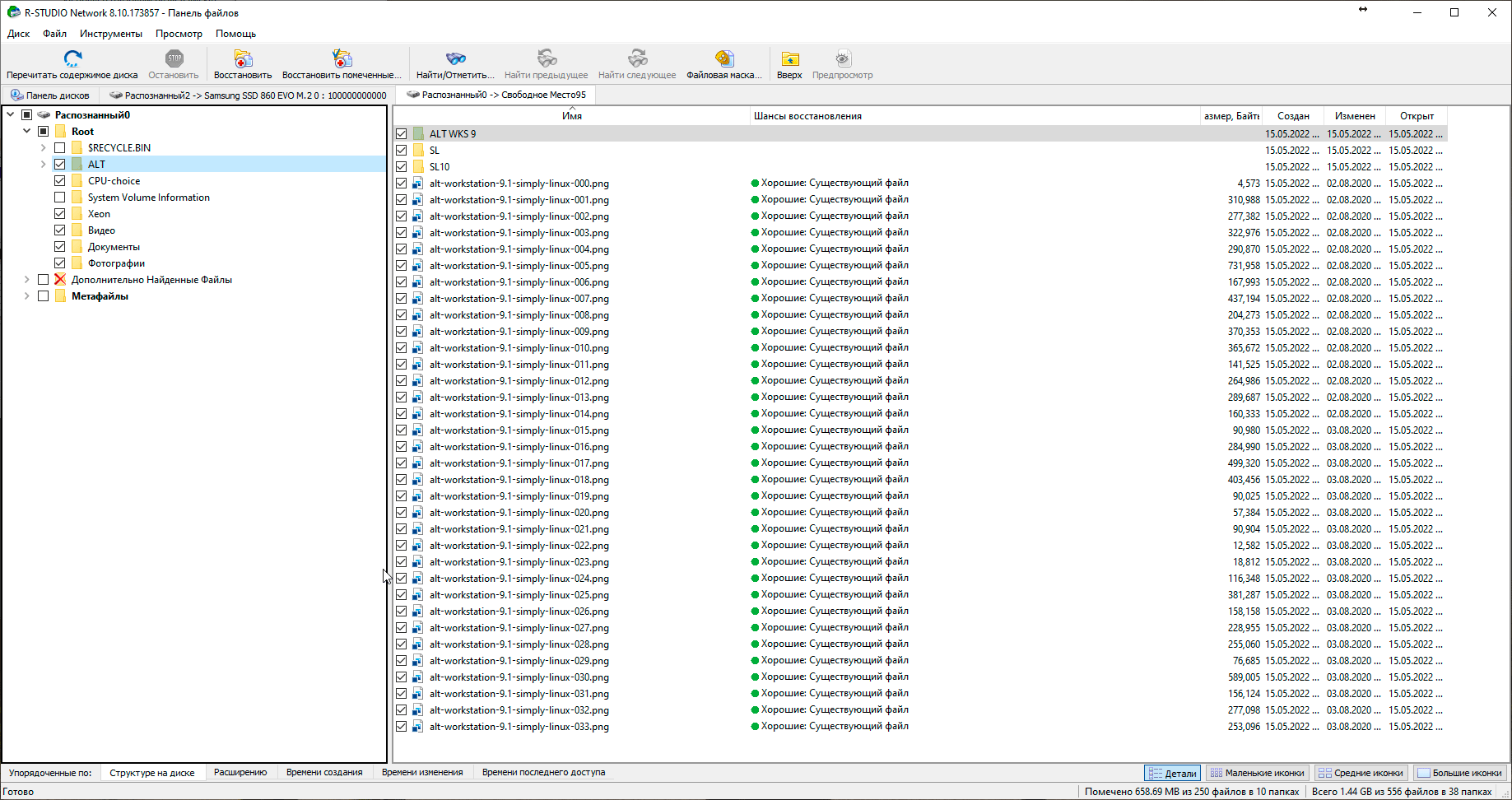1512x800 pixels.
Task: Click the Остановить stop icon
Action: (x=174, y=58)
